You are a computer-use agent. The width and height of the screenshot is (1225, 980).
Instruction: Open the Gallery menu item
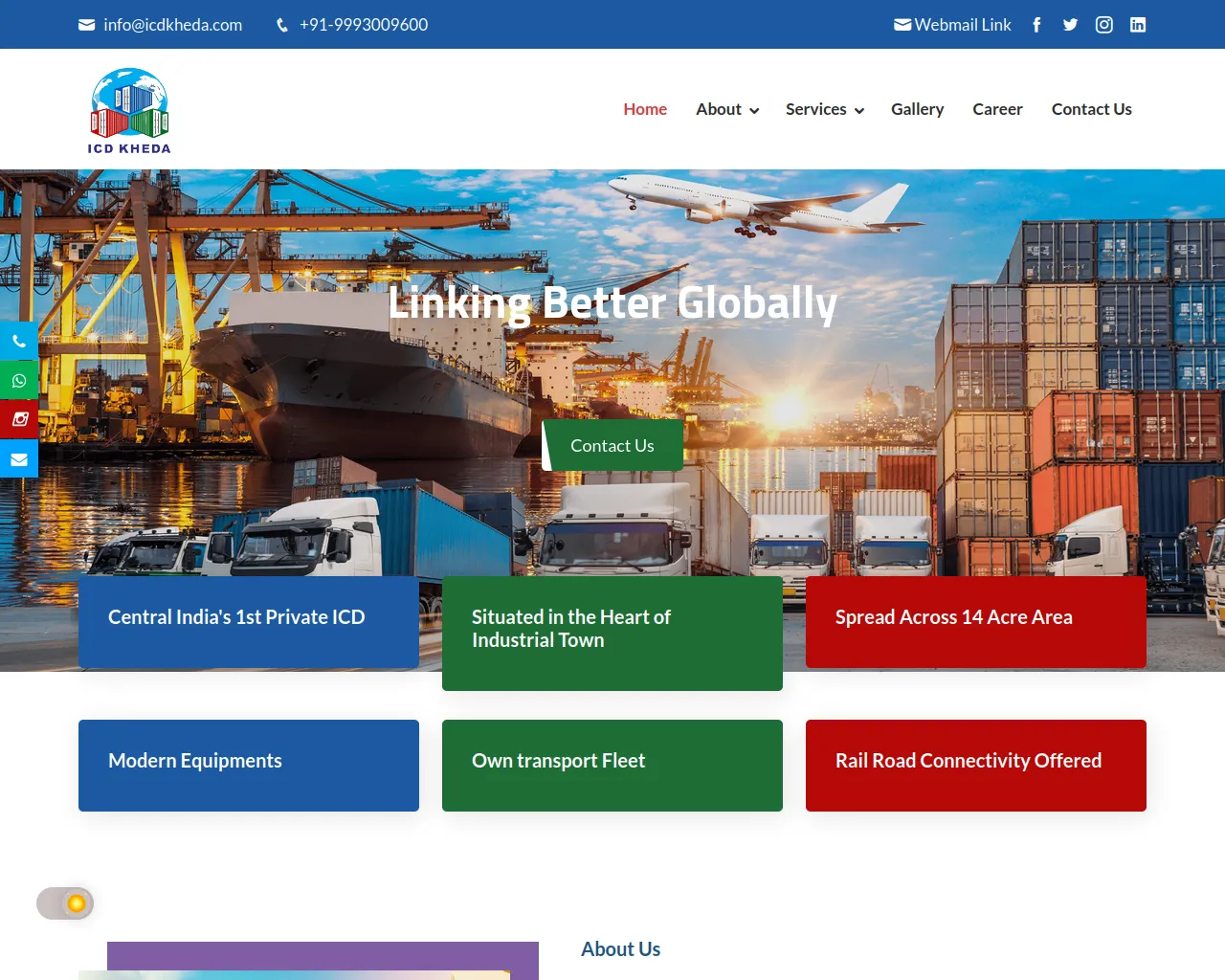(x=918, y=109)
